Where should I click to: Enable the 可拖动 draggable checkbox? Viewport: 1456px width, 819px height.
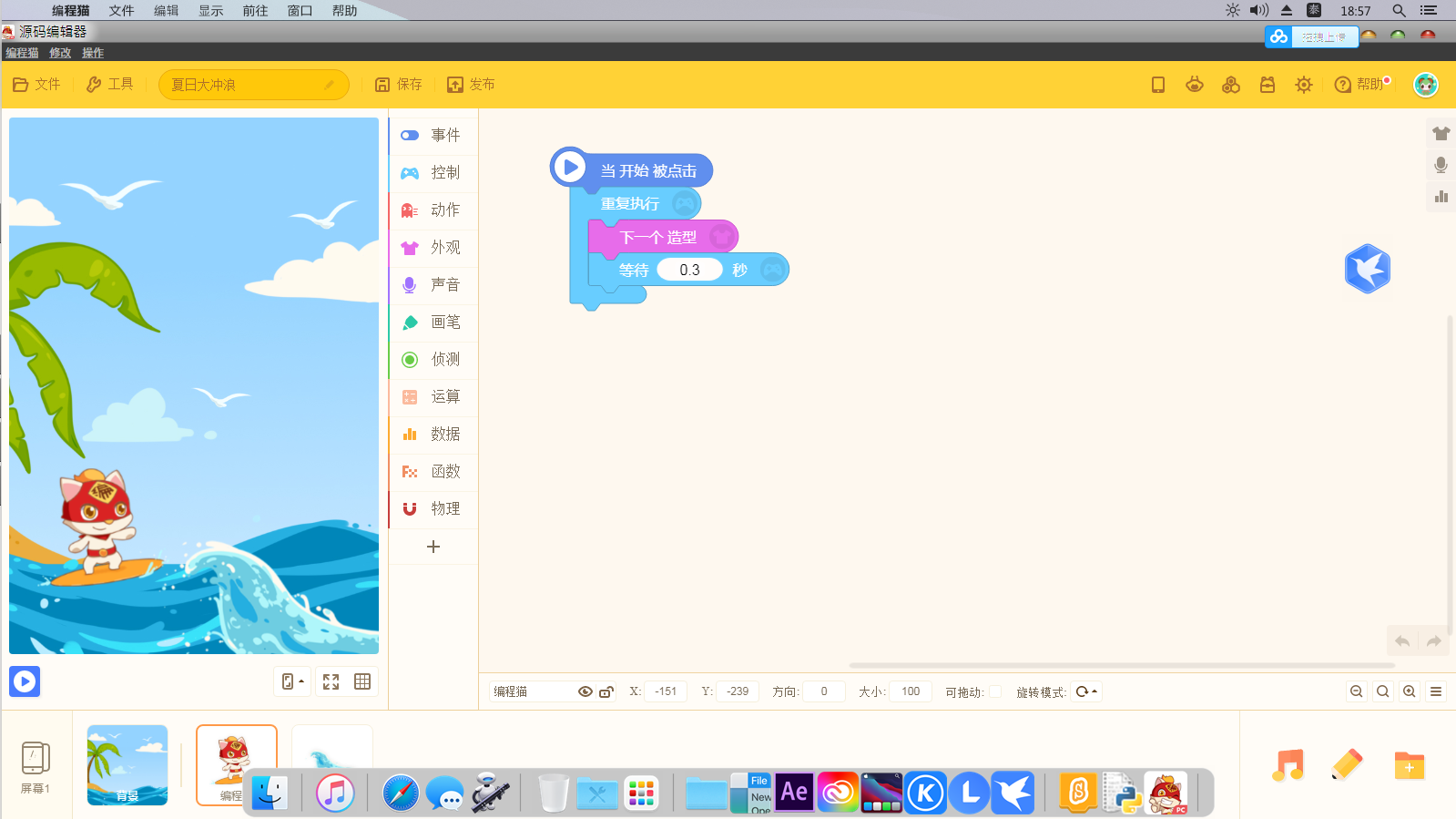pos(995,691)
